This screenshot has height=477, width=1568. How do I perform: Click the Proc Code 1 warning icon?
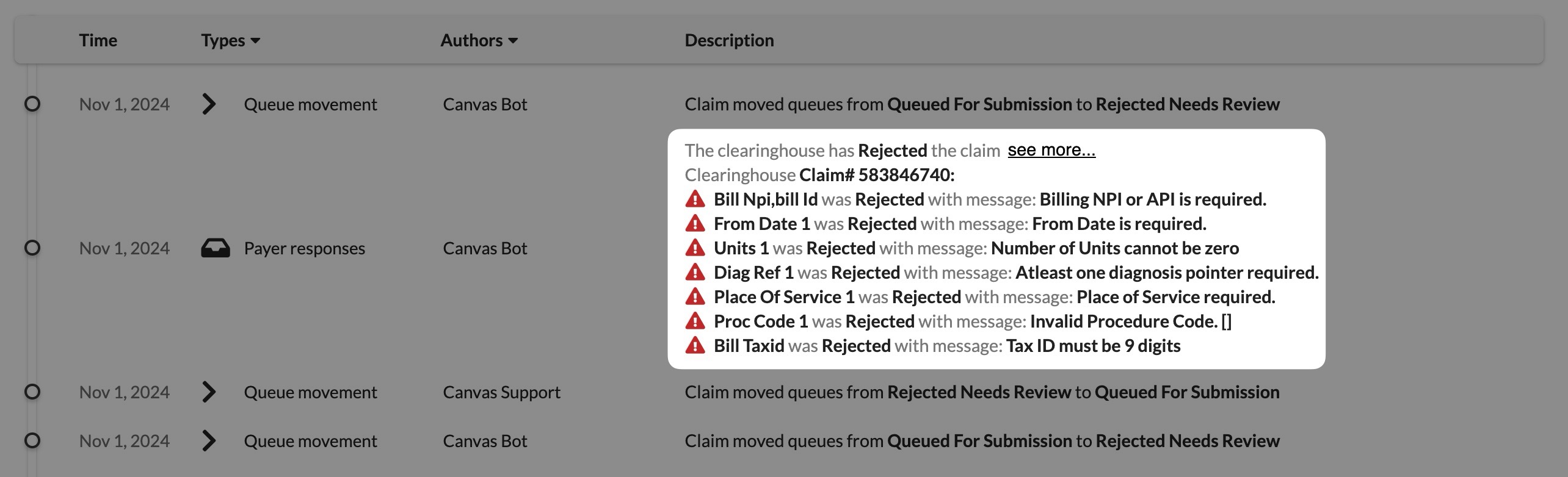point(695,321)
